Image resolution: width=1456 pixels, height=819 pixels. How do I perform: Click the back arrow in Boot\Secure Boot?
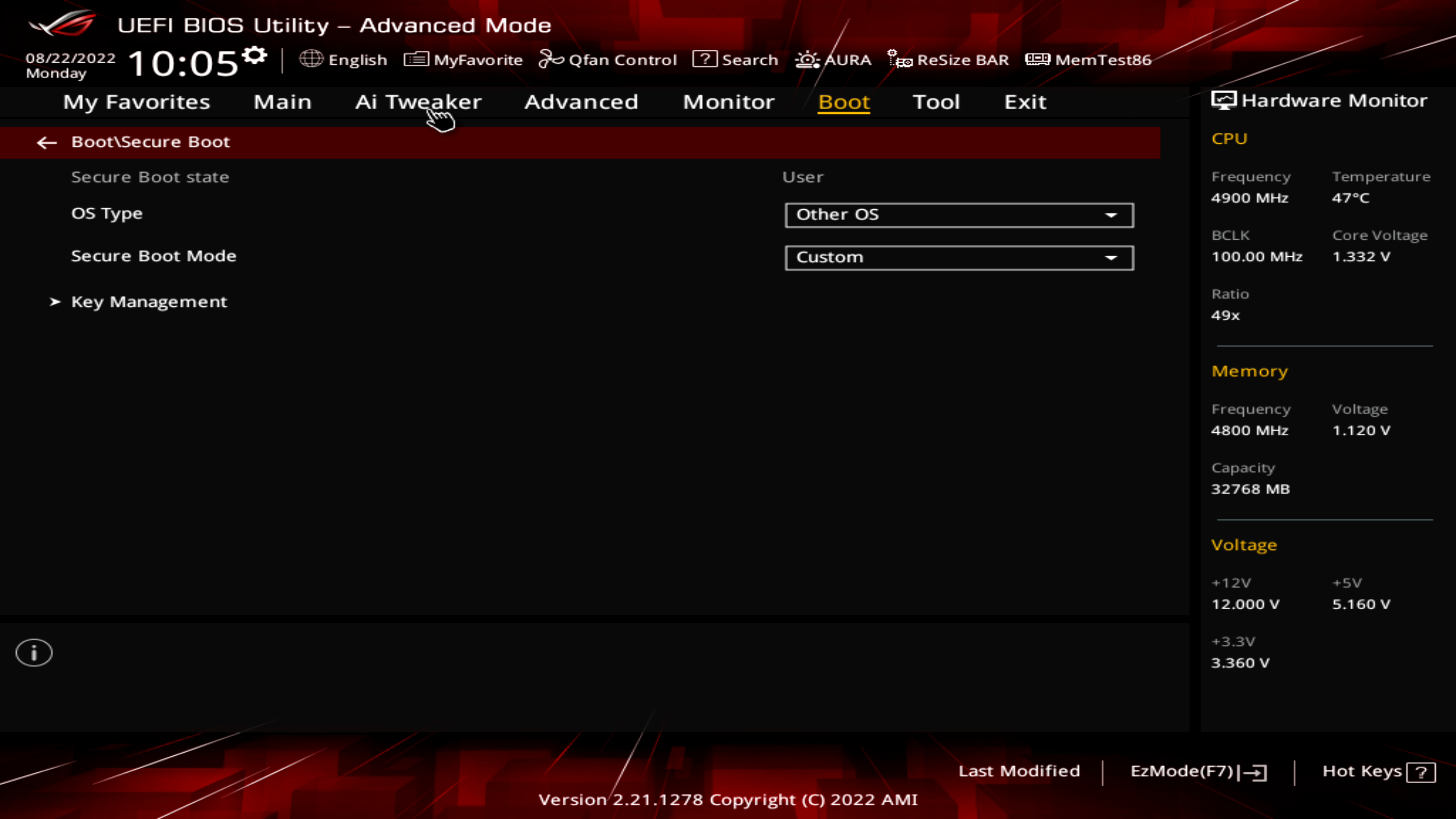(x=46, y=143)
